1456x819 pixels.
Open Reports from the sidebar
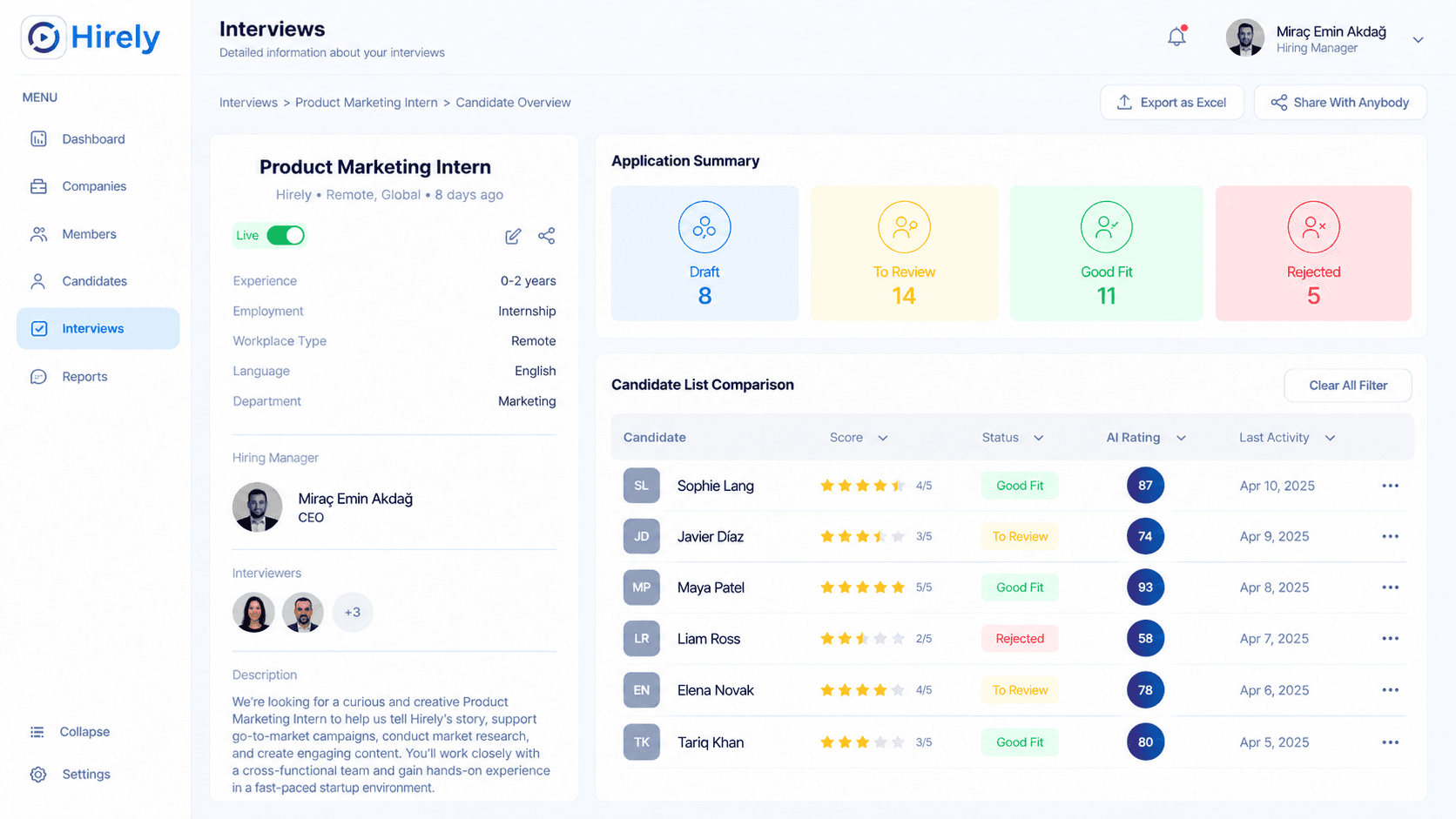click(x=98, y=377)
